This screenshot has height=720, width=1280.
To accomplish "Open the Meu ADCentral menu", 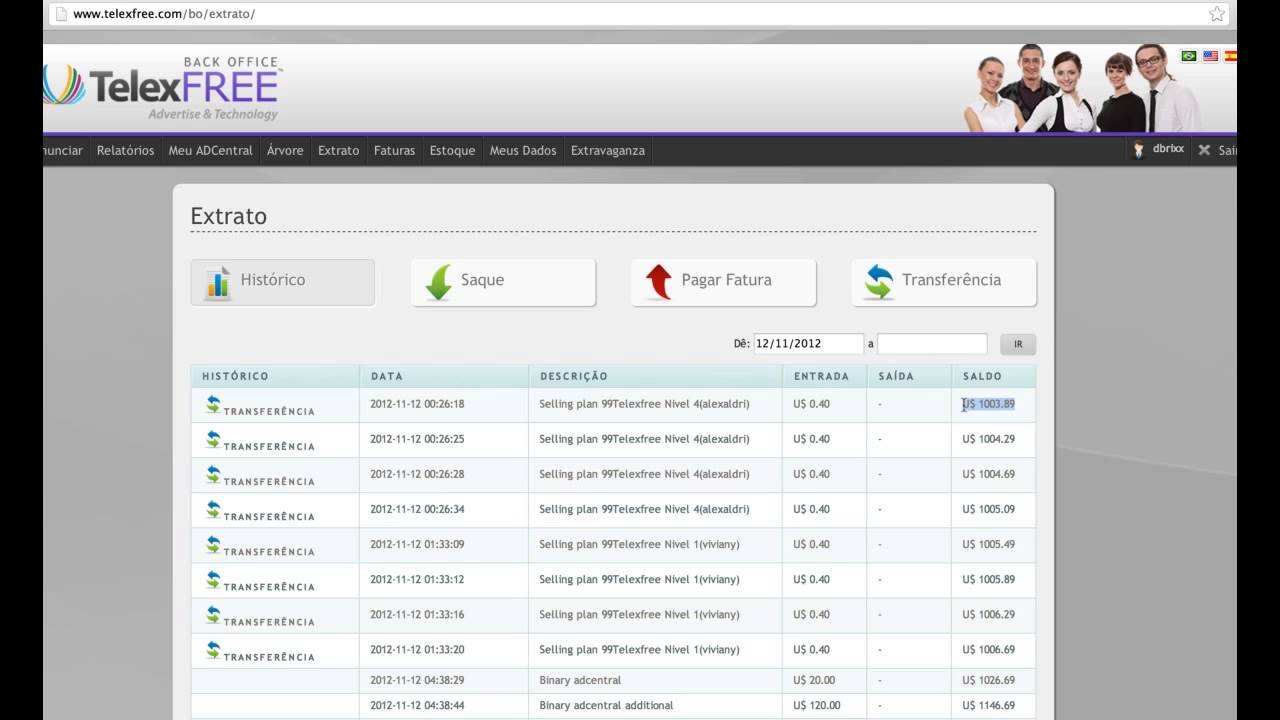I will [210, 150].
